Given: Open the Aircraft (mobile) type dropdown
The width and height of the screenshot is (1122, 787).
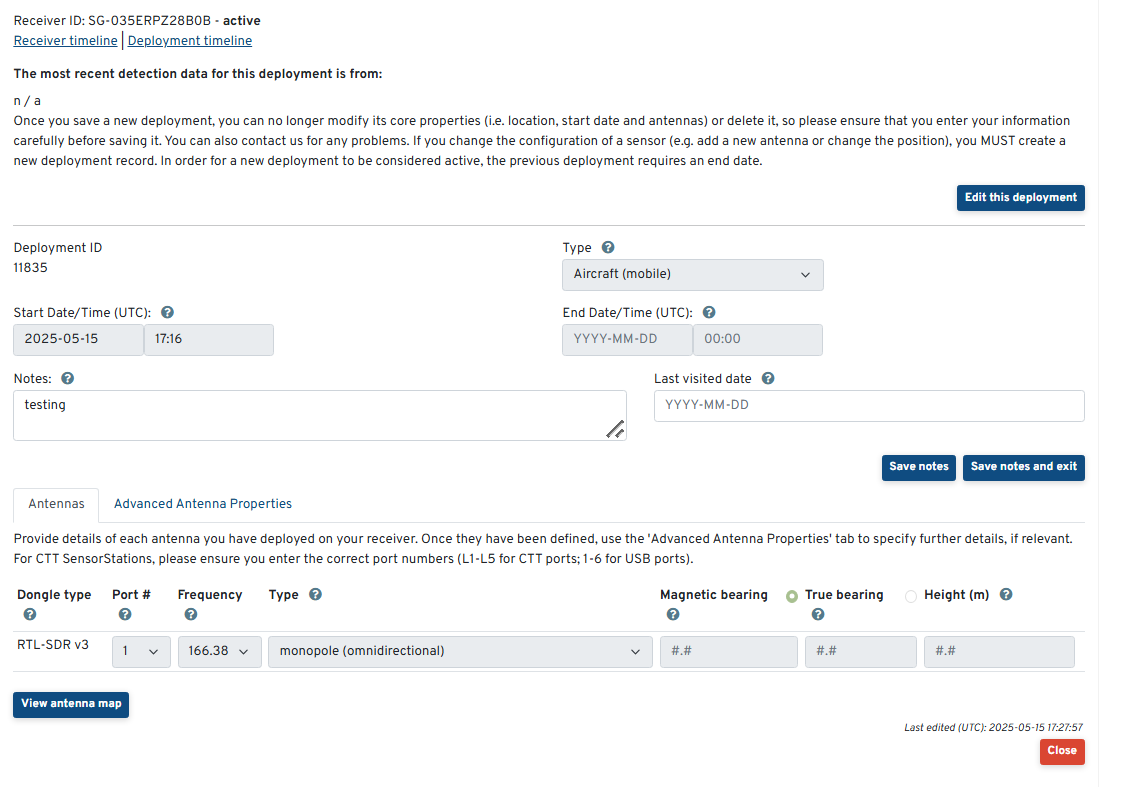Looking at the screenshot, I should (x=693, y=275).
